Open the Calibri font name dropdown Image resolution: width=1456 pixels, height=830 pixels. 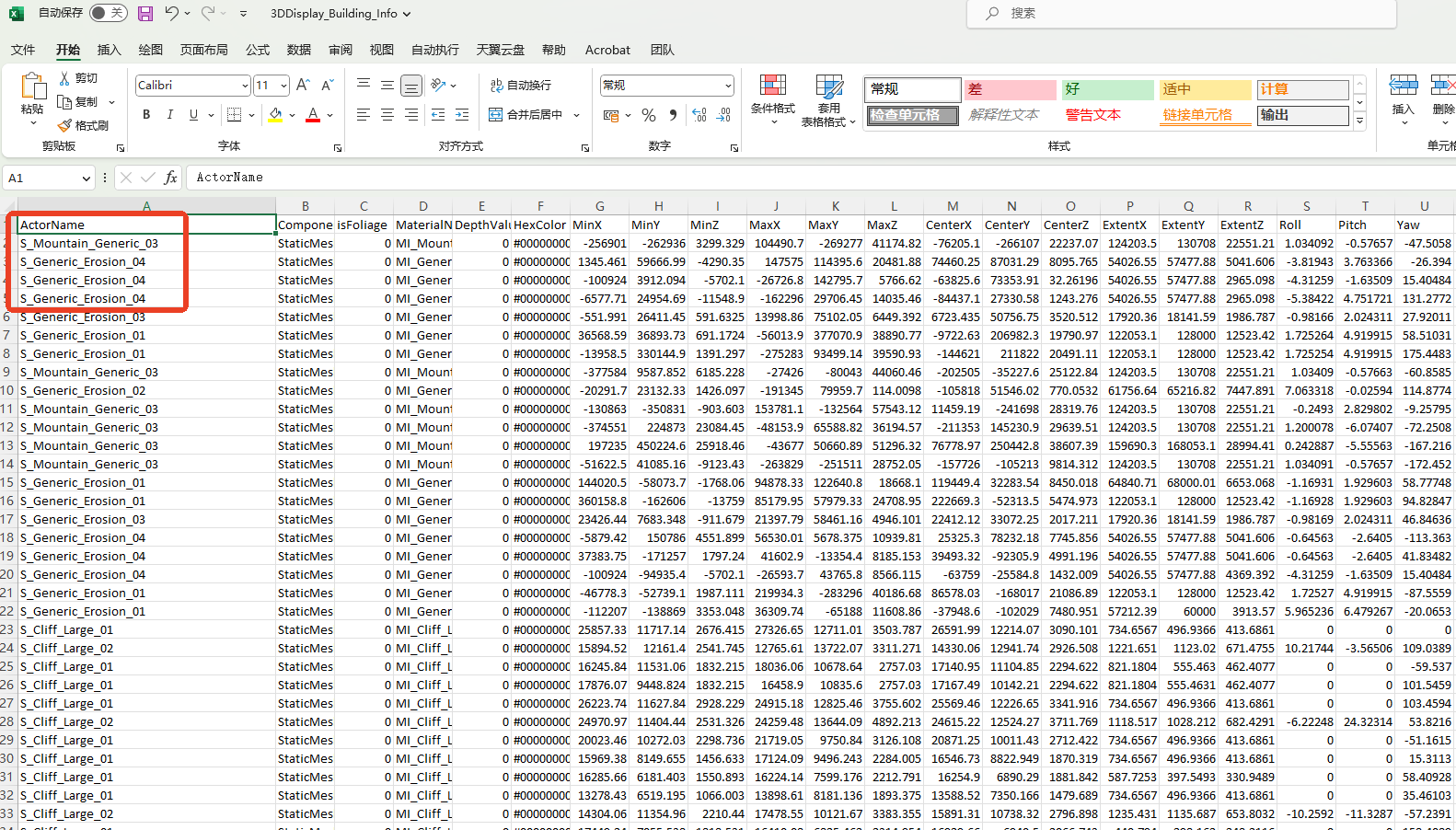[x=245, y=86]
